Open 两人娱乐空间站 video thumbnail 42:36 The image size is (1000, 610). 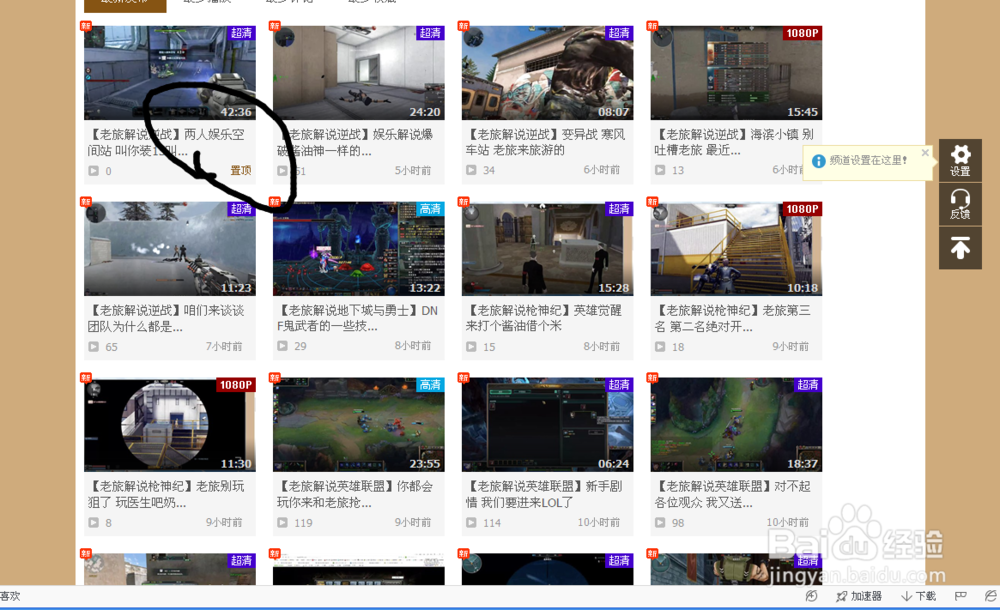(x=170, y=73)
